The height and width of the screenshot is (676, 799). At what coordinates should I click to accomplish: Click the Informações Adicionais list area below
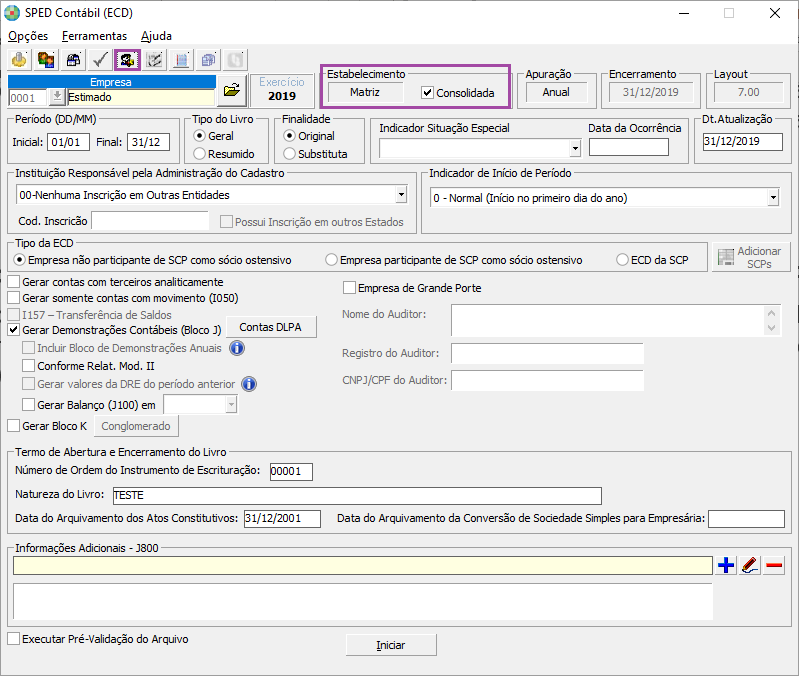click(x=363, y=602)
